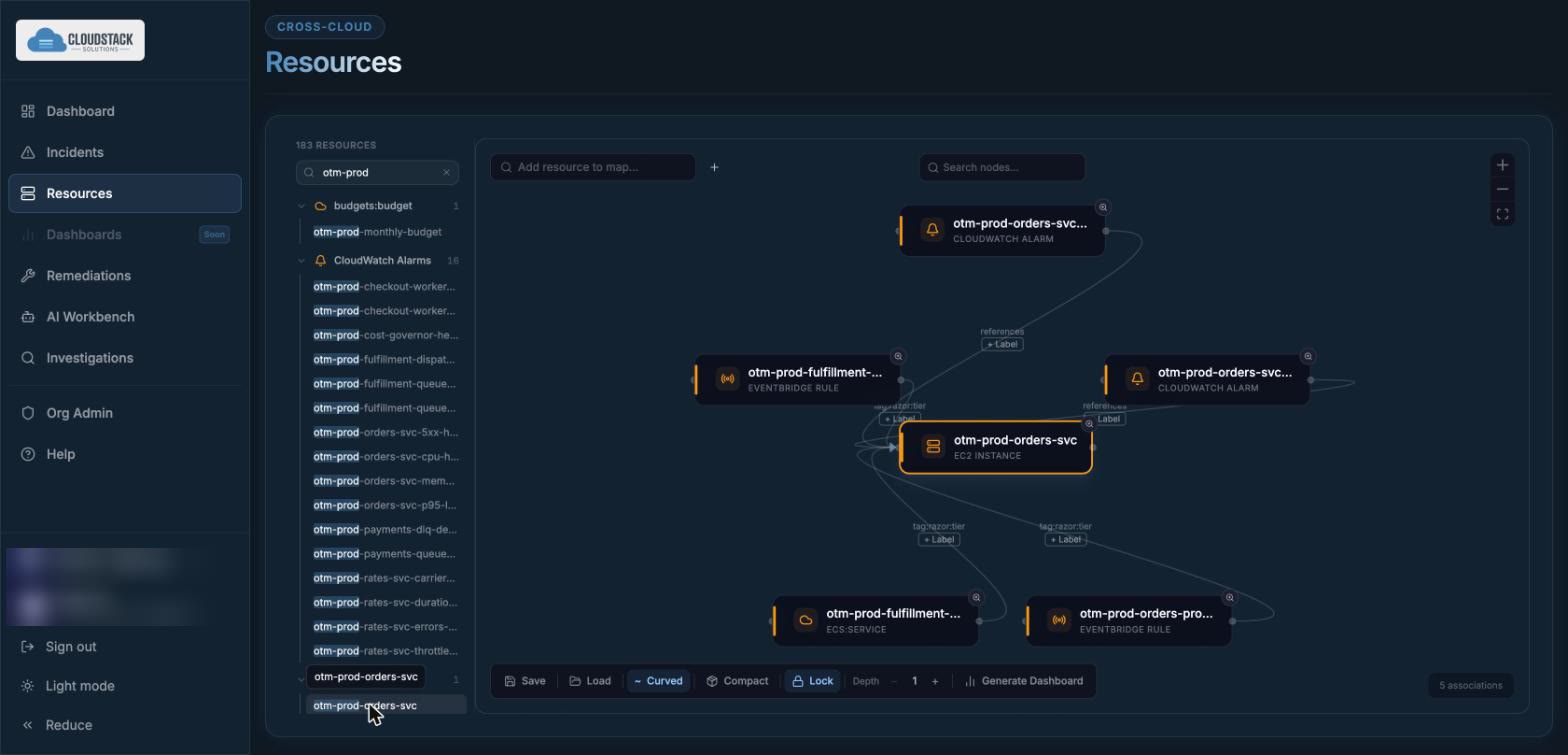1568x755 pixels.
Task: Open magnifier on ECS:Service node
Action: tap(976, 598)
